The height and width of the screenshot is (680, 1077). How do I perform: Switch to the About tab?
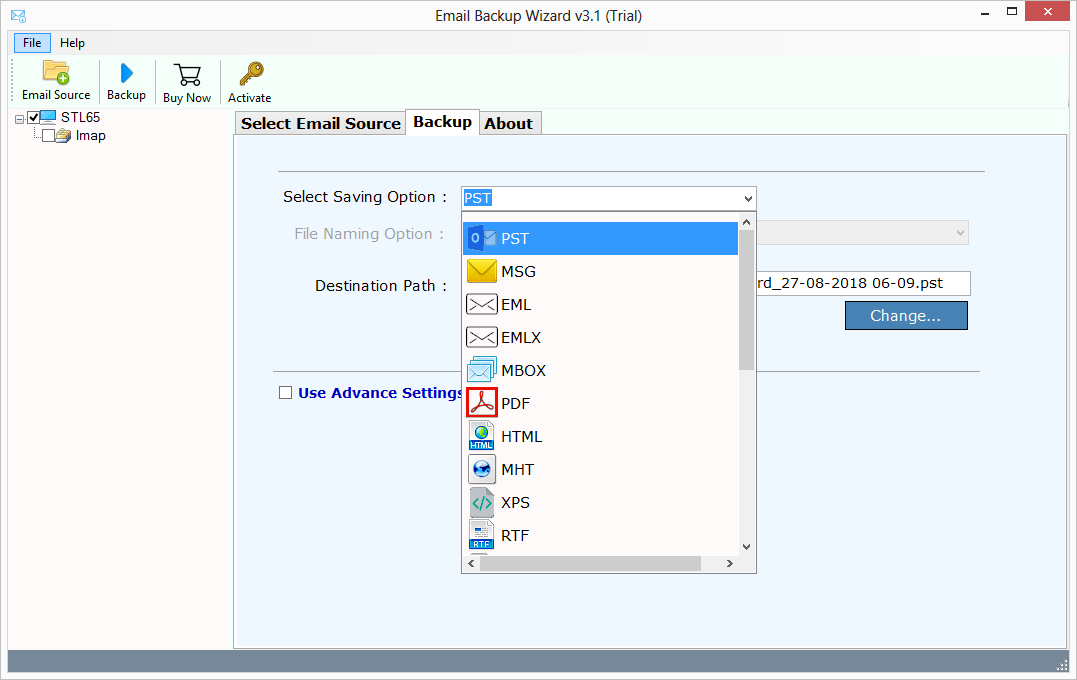(x=508, y=123)
